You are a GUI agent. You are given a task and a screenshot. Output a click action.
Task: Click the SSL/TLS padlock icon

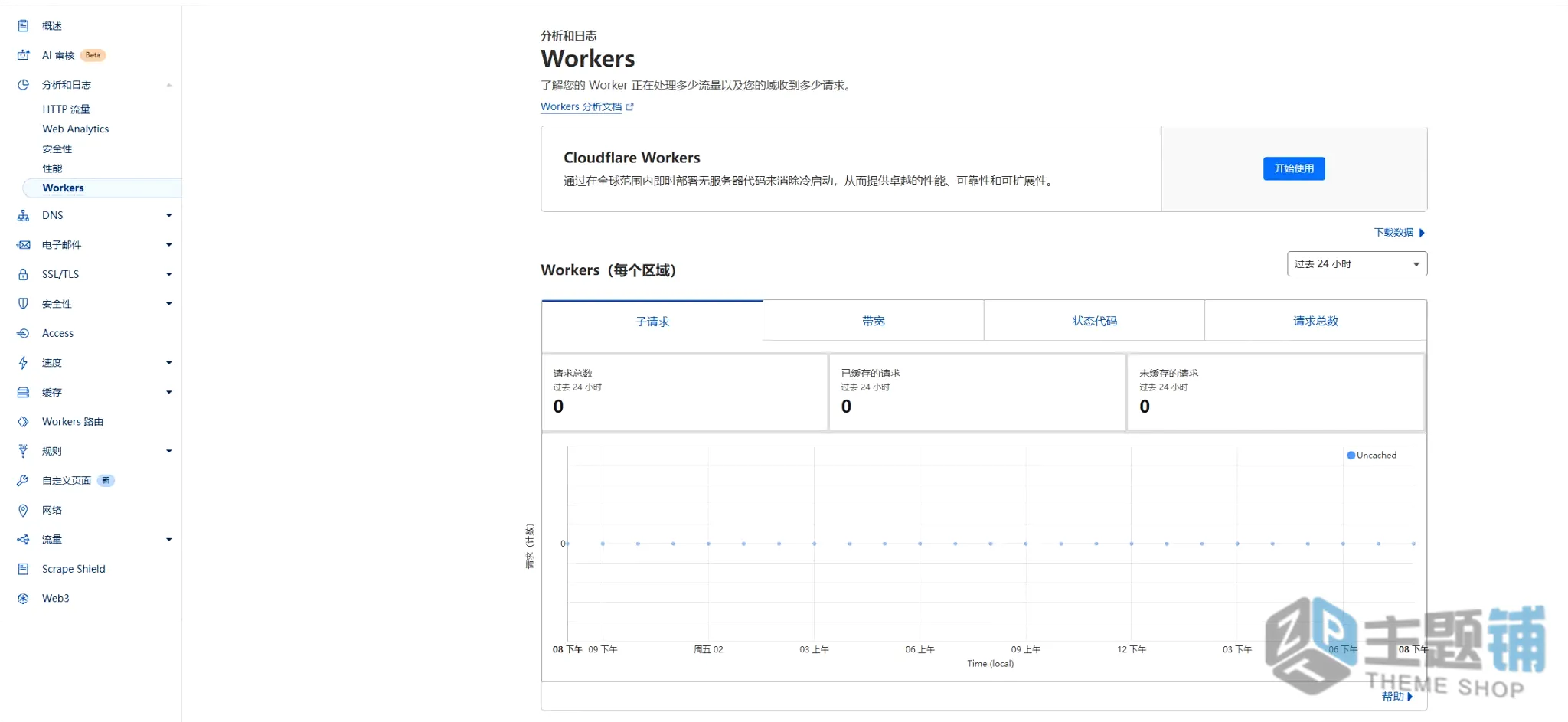coord(23,274)
